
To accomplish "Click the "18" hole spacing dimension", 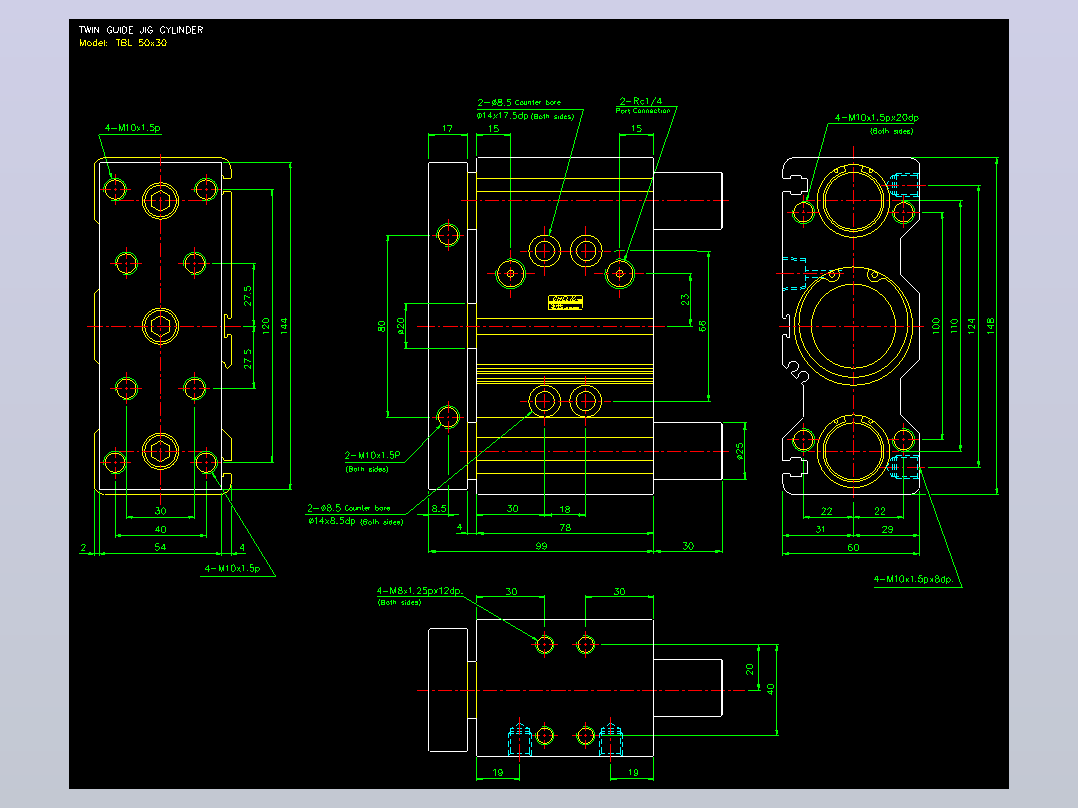I will click(x=564, y=510).
